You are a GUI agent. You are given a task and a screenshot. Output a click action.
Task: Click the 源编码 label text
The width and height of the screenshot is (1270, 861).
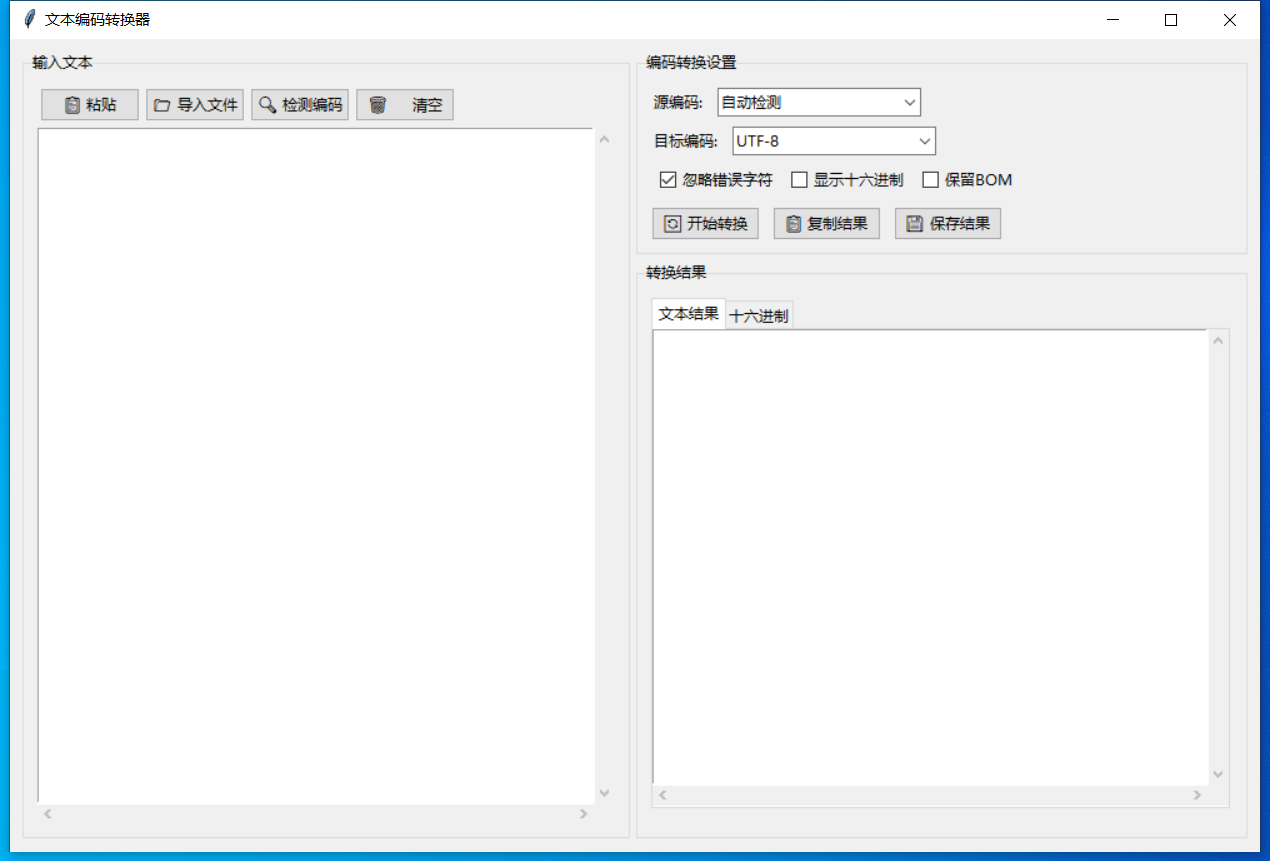tap(678, 102)
